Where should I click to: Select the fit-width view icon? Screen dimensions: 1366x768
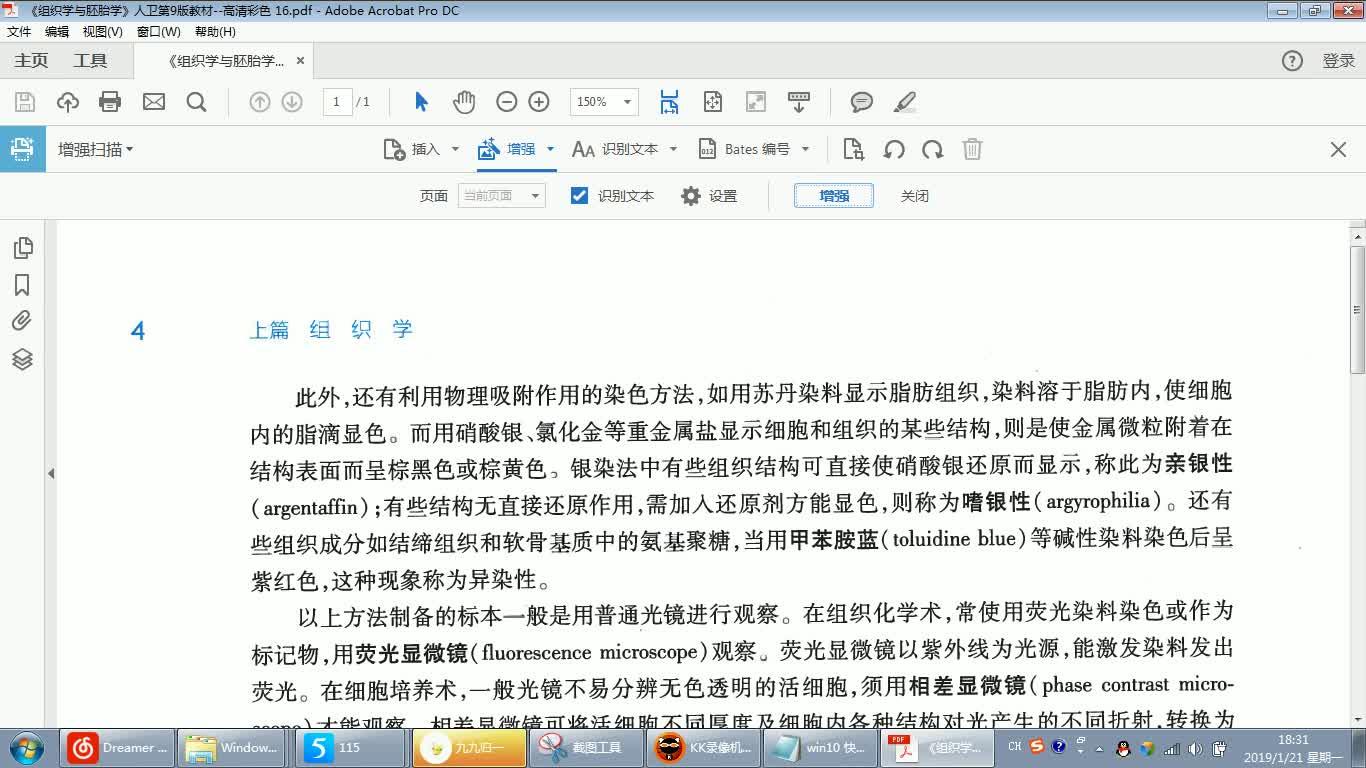669,101
